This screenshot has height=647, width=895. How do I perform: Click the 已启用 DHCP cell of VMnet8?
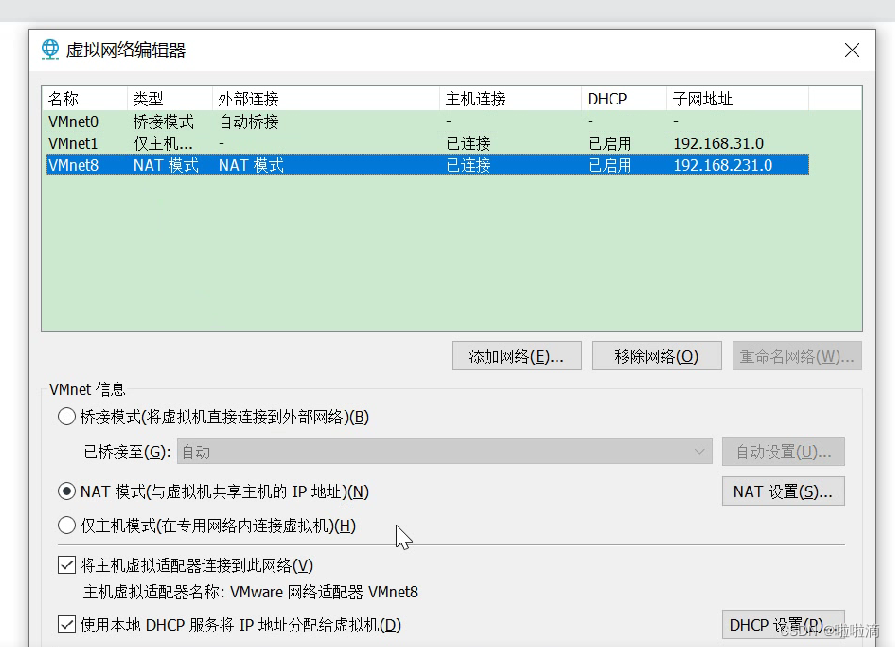pyautogui.click(x=610, y=165)
